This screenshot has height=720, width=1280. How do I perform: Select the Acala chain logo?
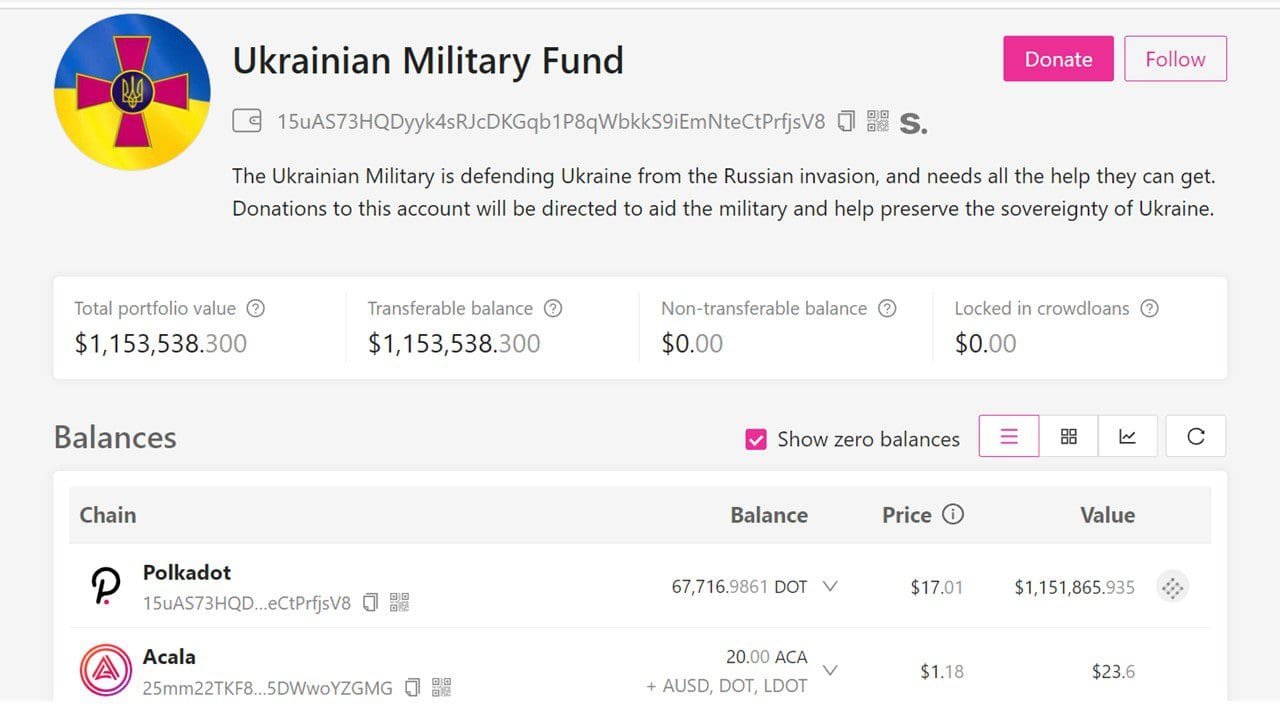click(x=105, y=671)
